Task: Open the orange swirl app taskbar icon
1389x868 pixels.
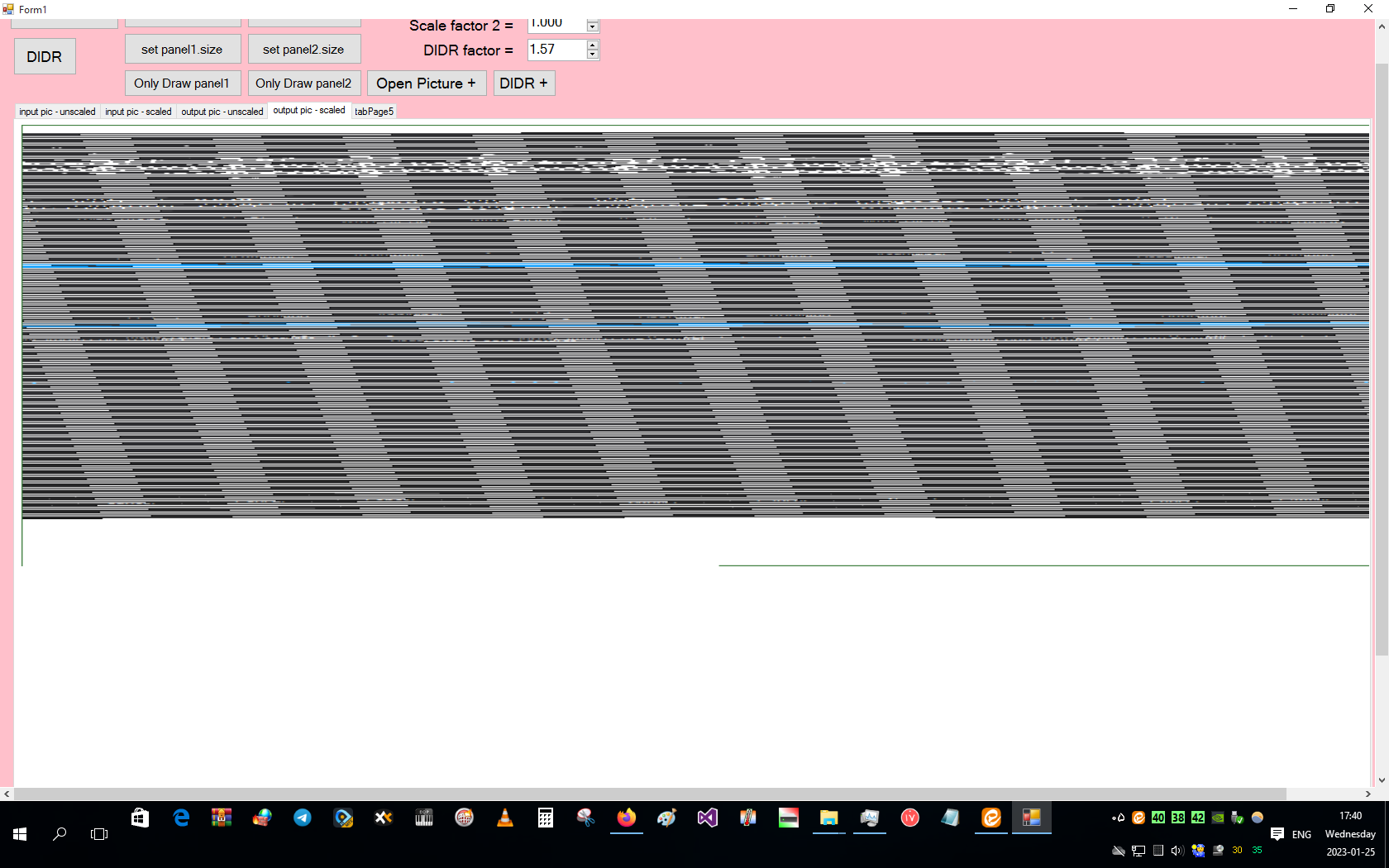Action: point(991,818)
